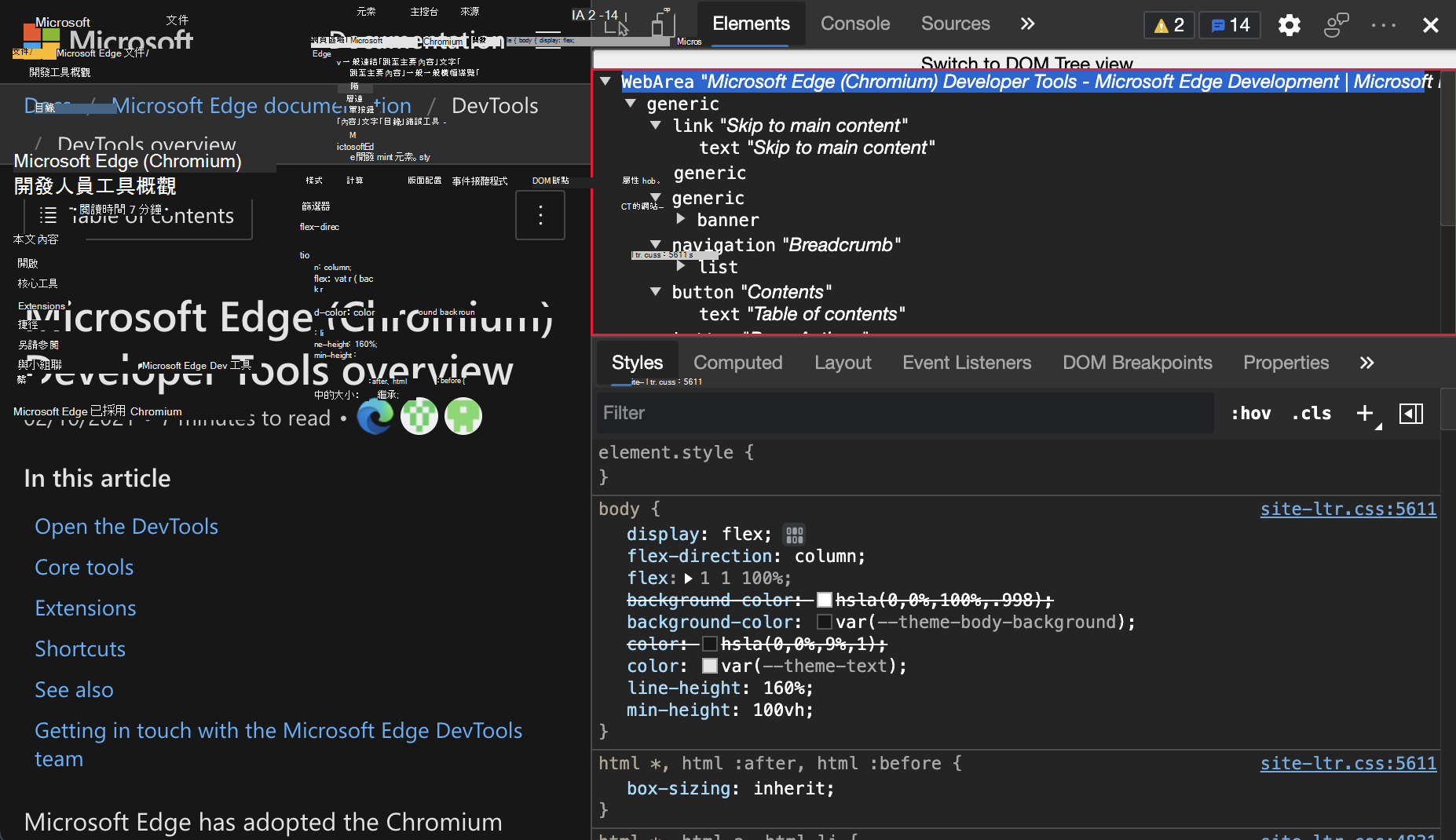Click the box-sizing value inherit
The width and height of the screenshot is (1456, 840).
pyautogui.click(x=788, y=789)
